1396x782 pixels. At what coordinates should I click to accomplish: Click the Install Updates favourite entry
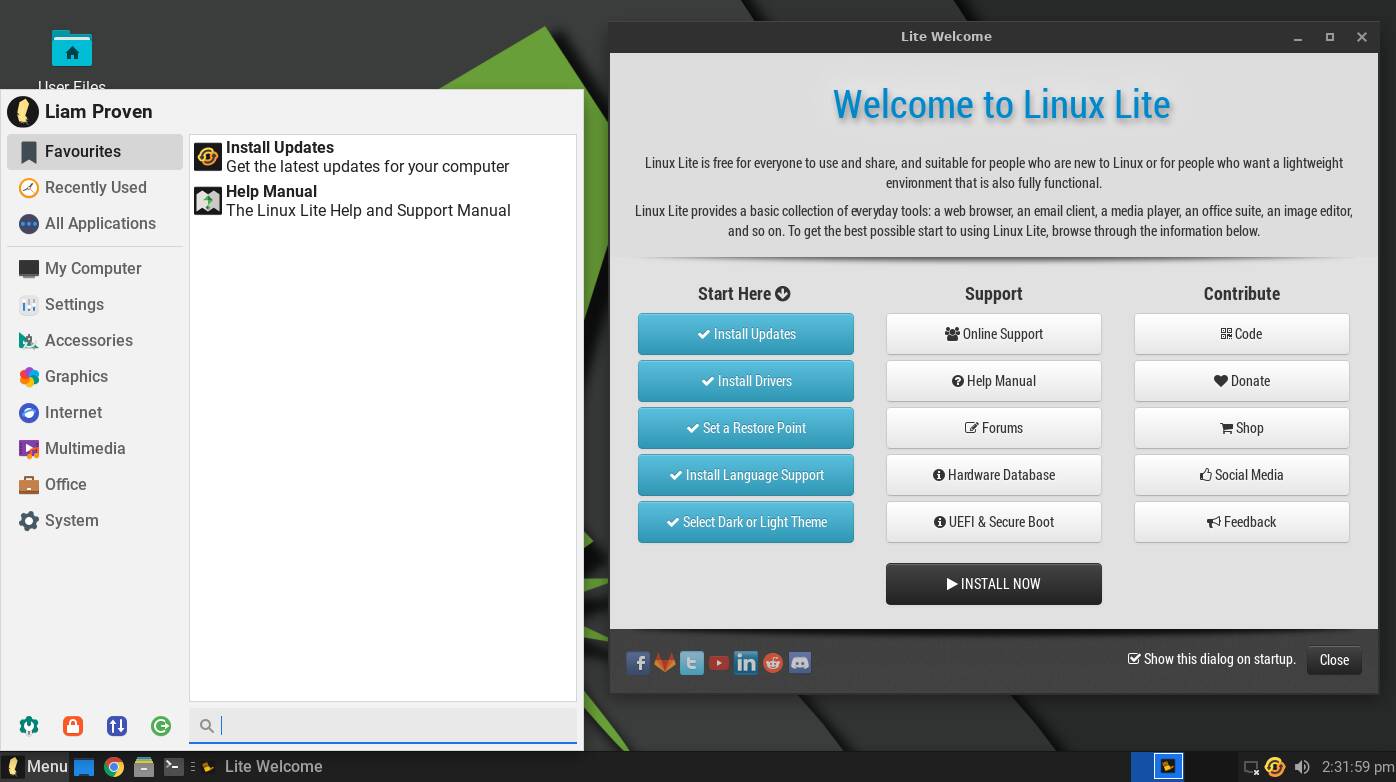click(383, 157)
